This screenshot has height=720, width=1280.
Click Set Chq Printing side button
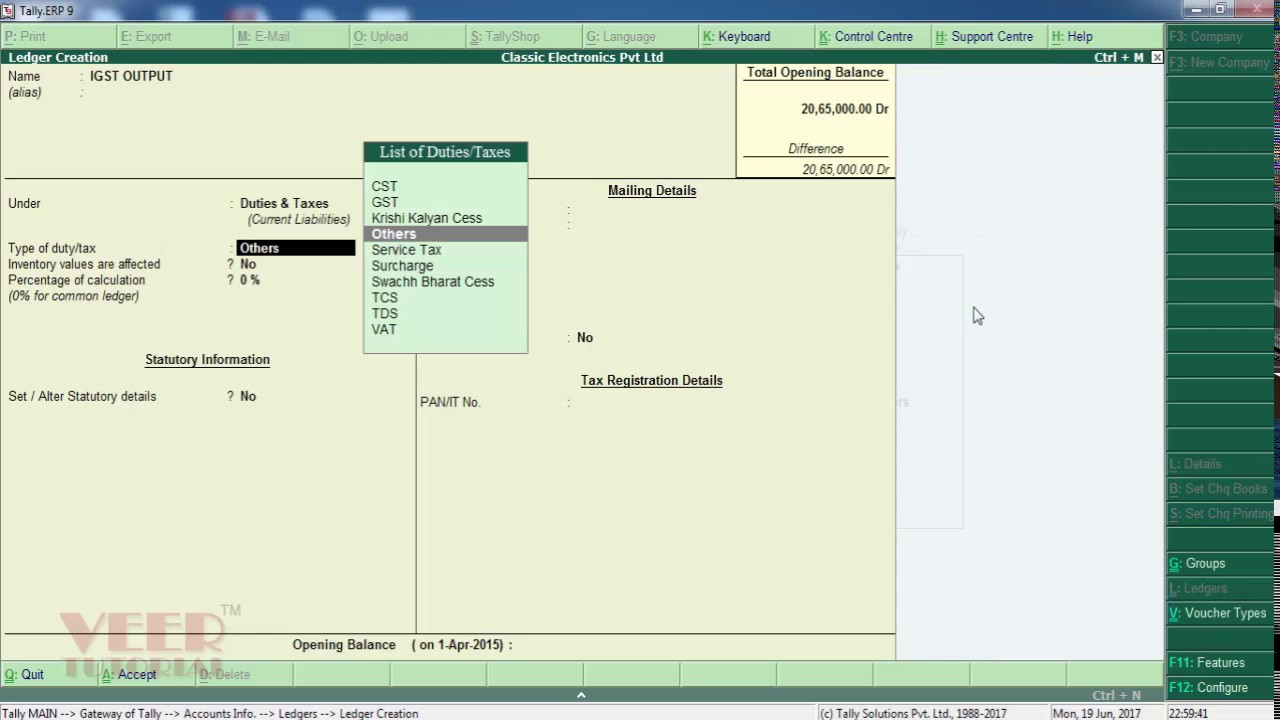(1221, 514)
